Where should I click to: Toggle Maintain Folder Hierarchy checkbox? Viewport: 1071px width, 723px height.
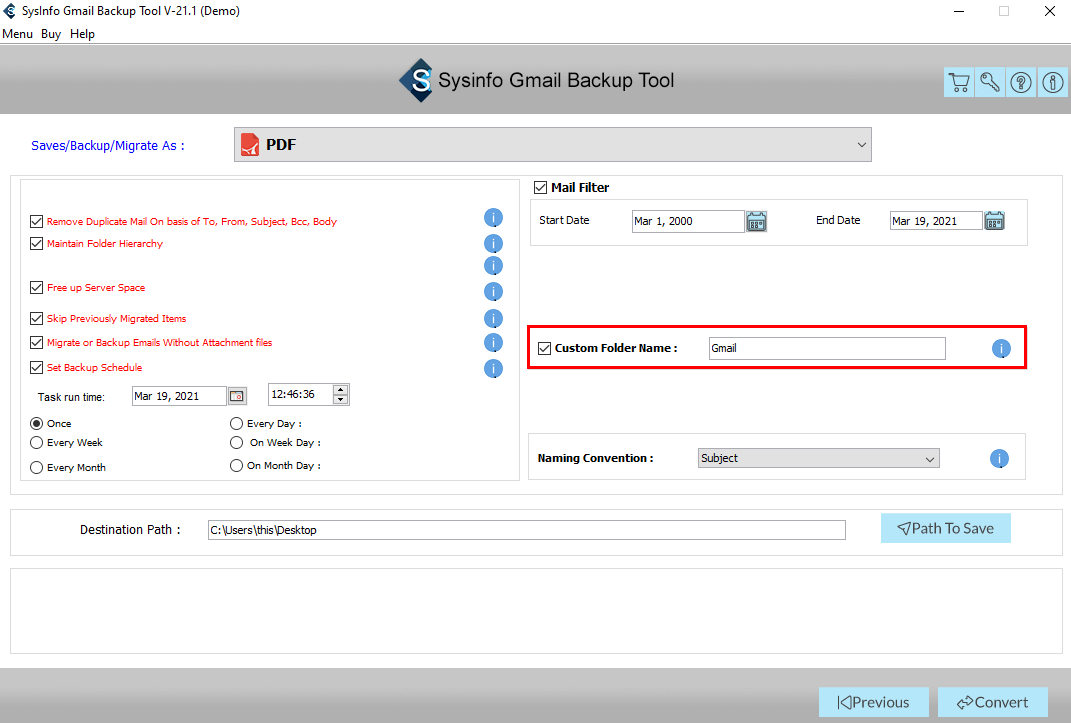[x=36, y=243]
